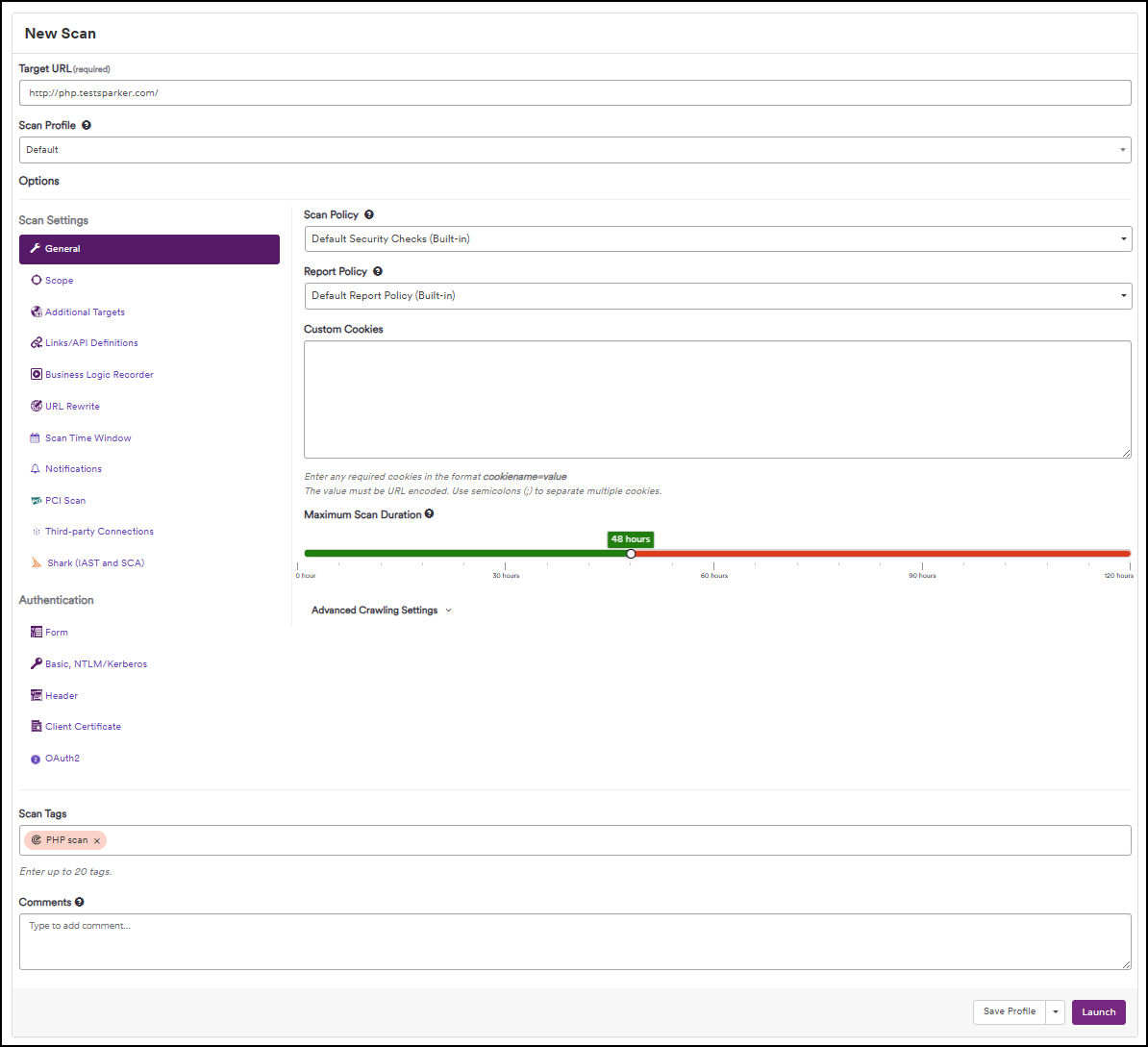Open the Scan Profile dropdown

(x=574, y=150)
